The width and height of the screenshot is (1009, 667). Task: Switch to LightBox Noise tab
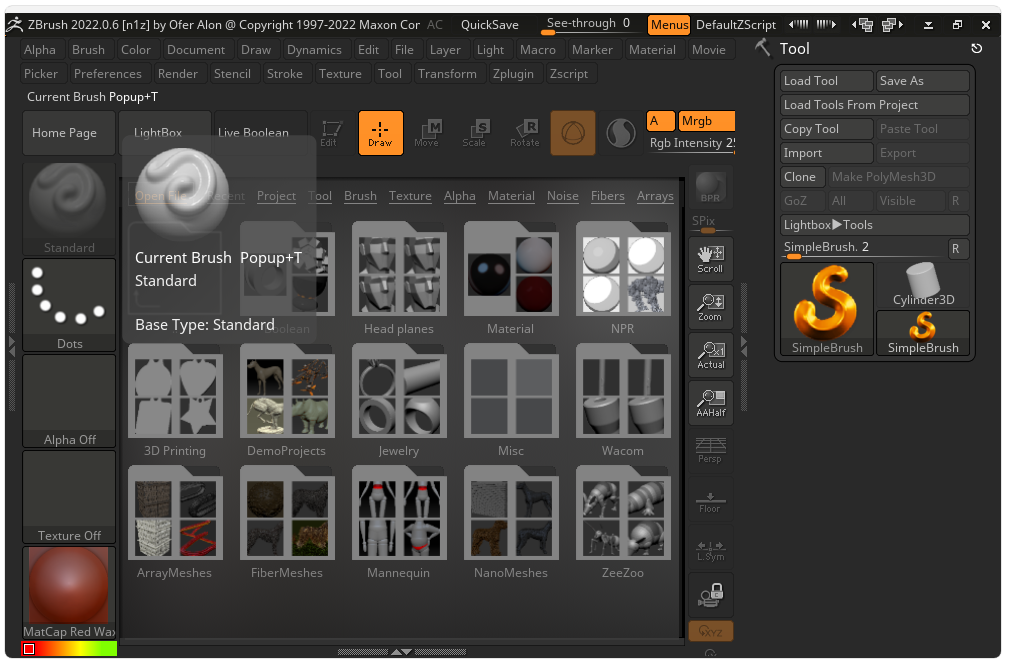562,196
